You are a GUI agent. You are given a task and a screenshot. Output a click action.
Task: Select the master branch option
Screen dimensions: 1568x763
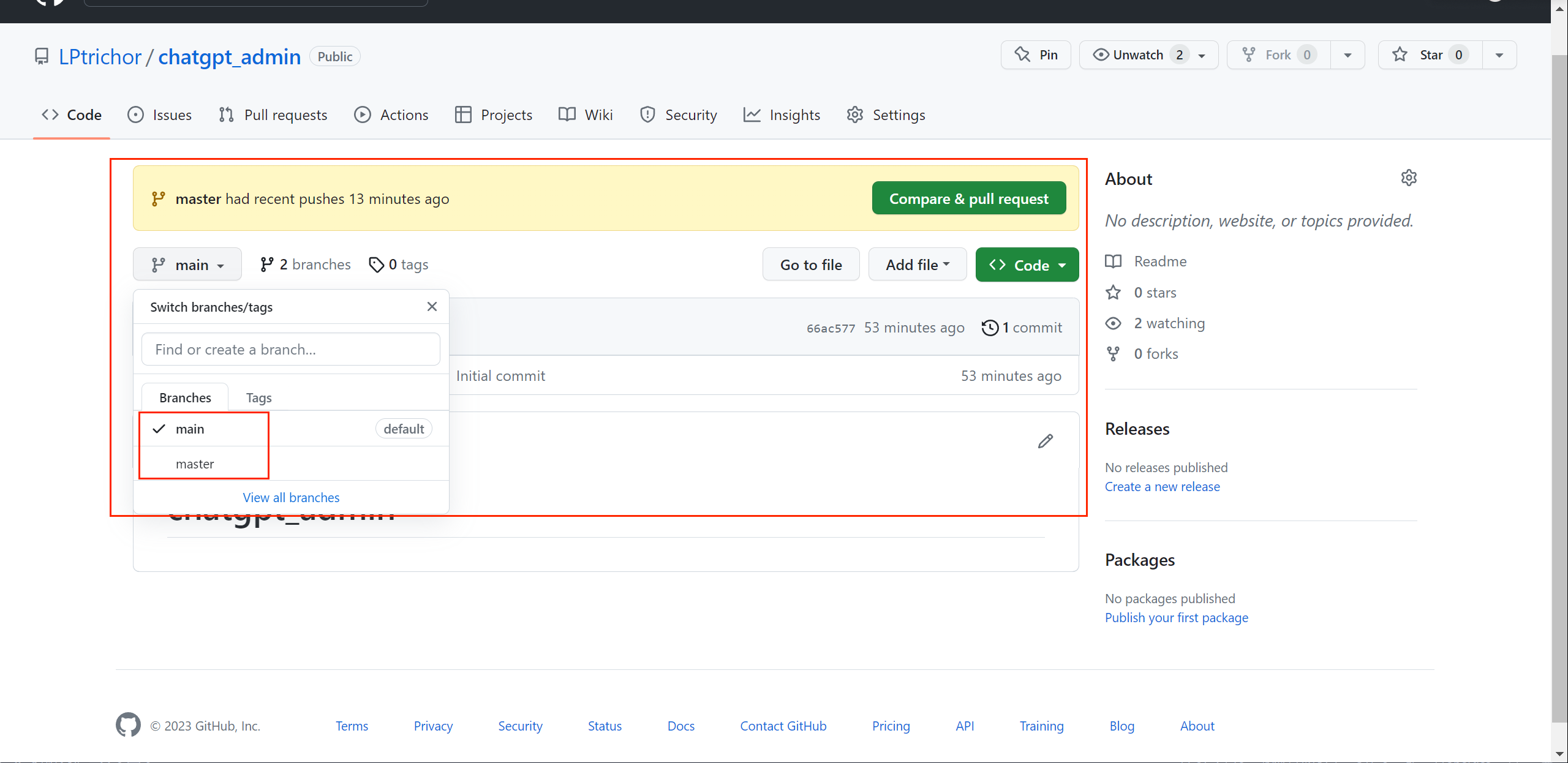tap(195, 464)
